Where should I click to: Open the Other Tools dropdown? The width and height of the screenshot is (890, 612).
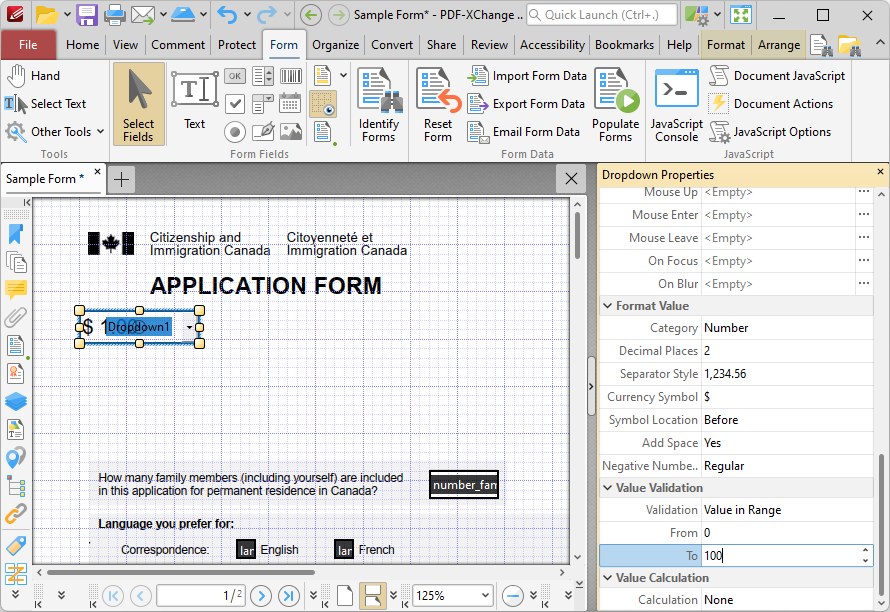(55, 131)
